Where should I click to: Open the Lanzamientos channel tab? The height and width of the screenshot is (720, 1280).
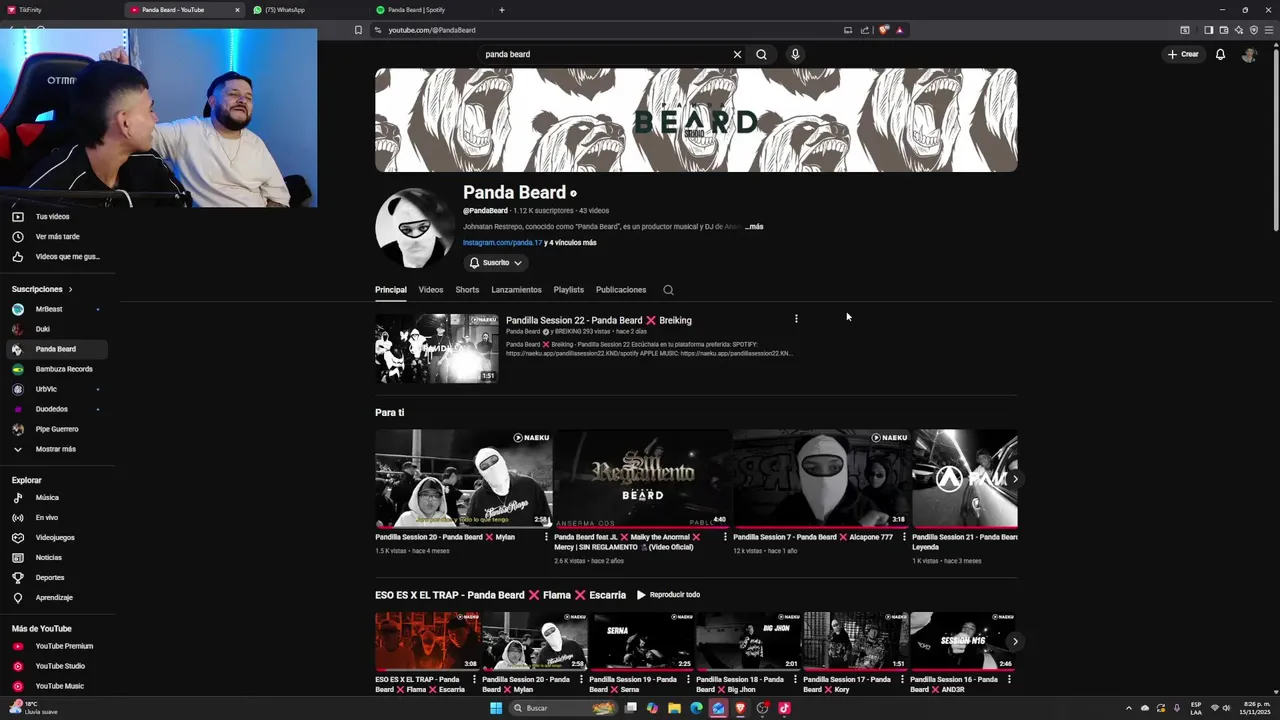point(516,290)
